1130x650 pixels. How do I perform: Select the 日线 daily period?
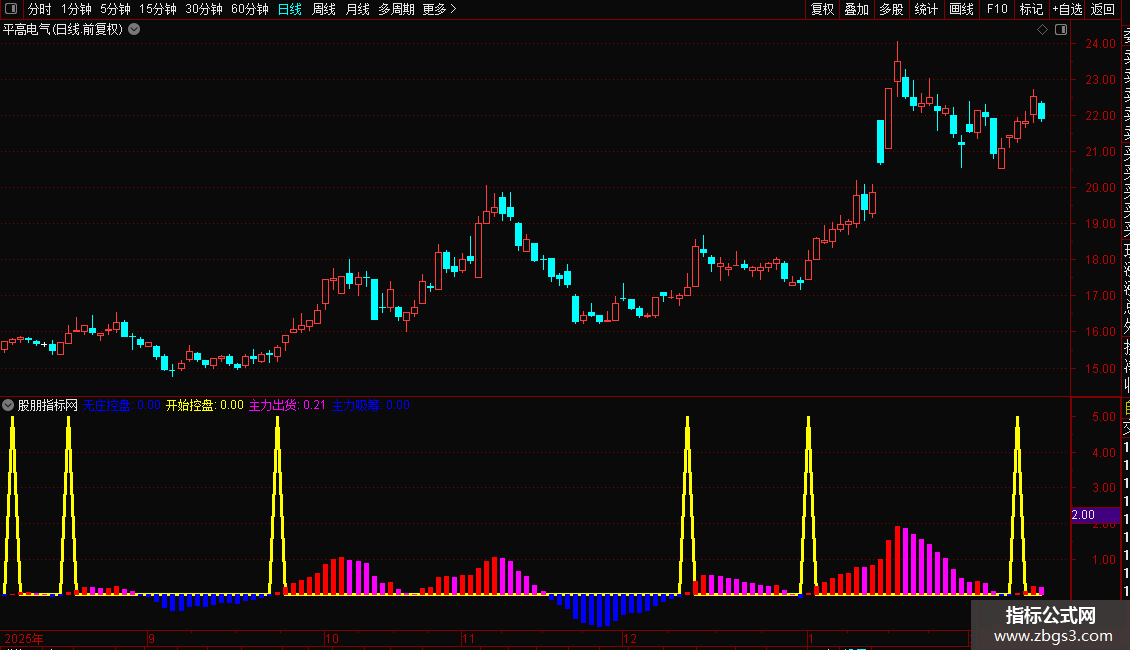290,9
